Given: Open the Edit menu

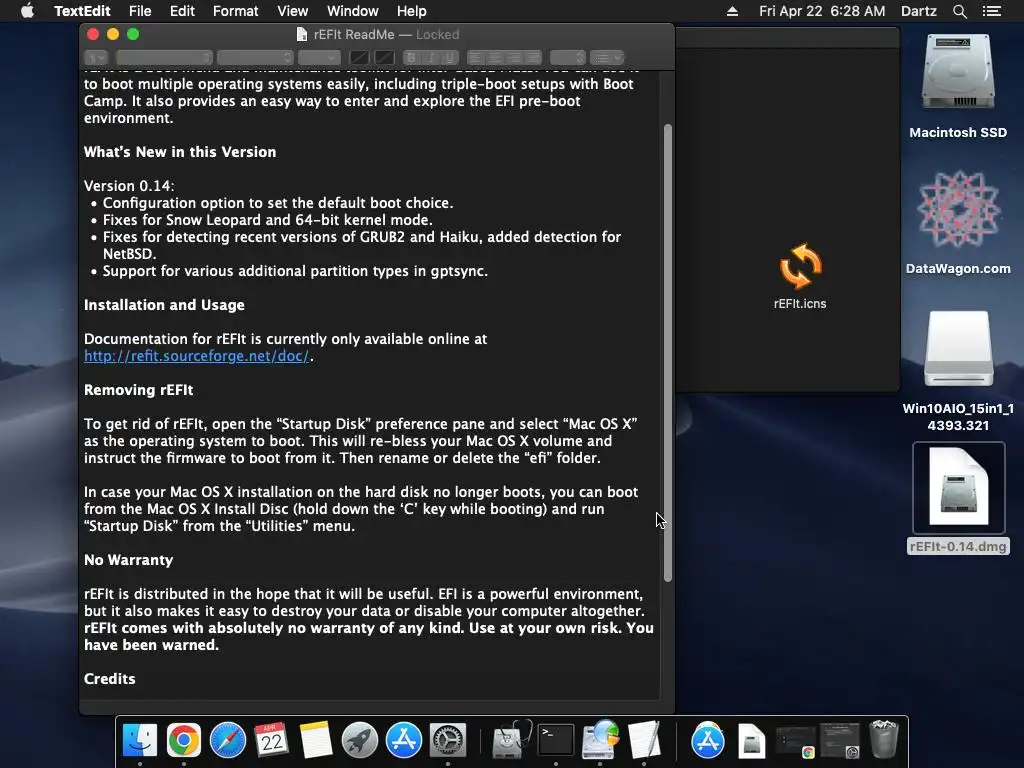Looking at the screenshot, I should (182, 11).
